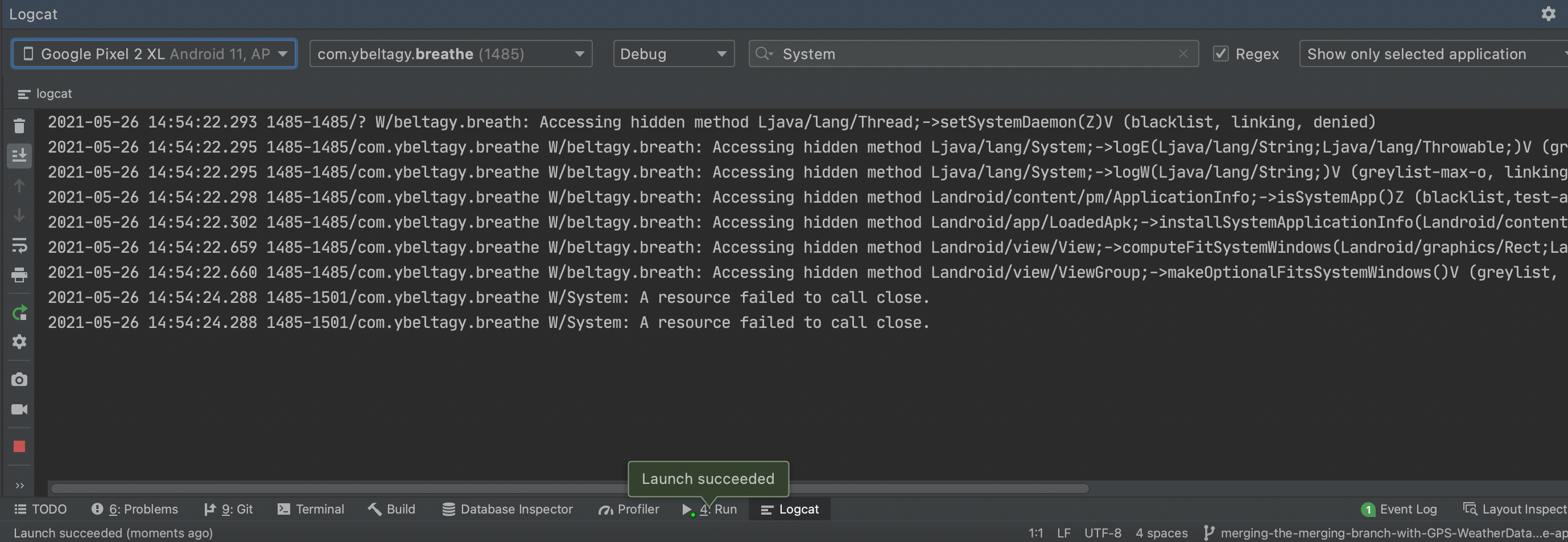The width and height of the screenshot is (1568, 542).
Task: Open the TODO tool window
Action: click(40, 509)
